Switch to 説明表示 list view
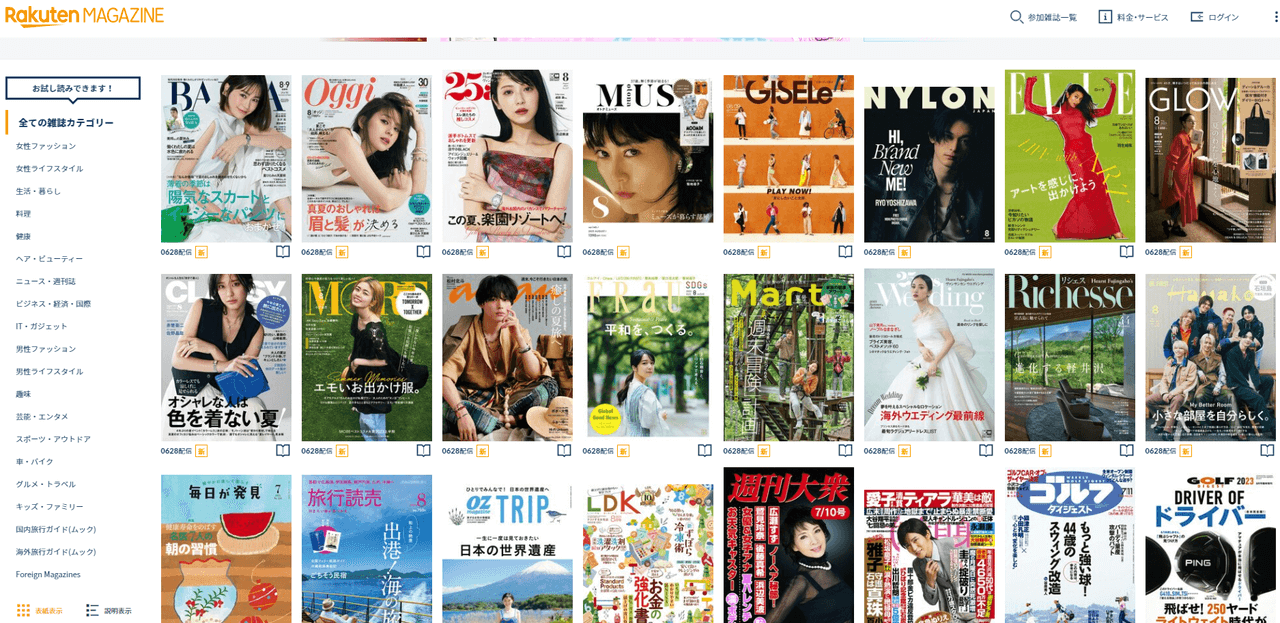The image size is (1280, 623). tap(109, 610)
